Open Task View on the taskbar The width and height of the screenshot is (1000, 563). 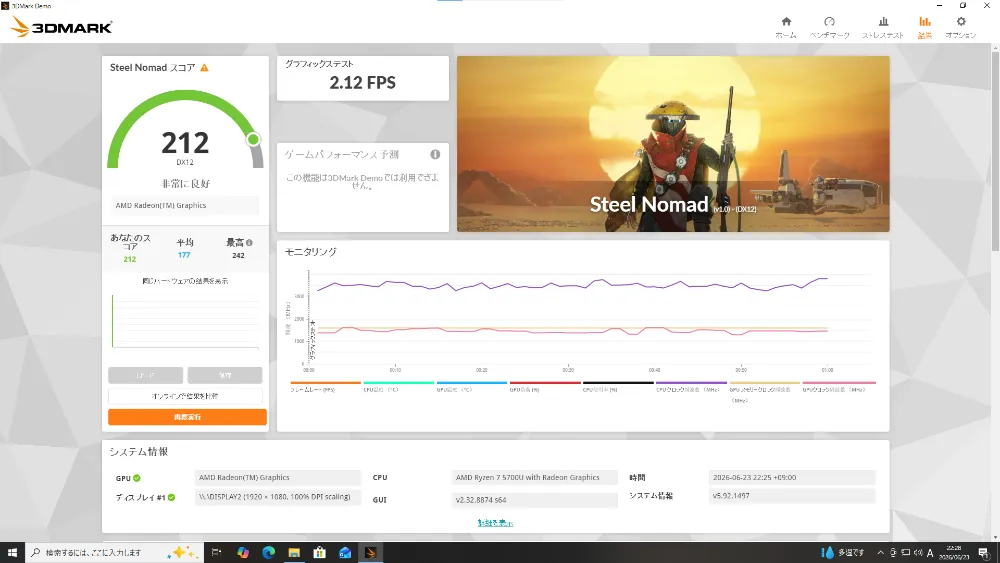coord(216,552)
